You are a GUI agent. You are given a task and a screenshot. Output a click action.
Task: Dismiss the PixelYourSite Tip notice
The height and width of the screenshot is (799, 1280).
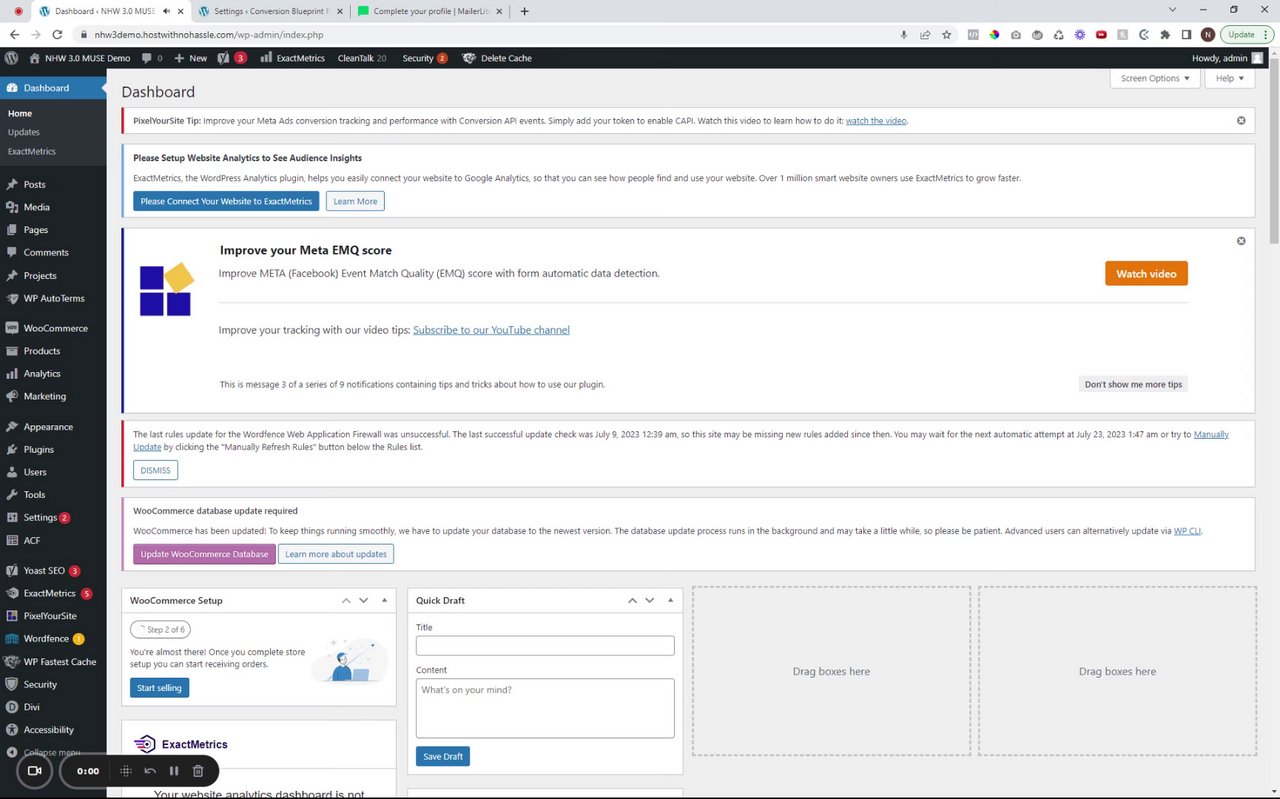pos(1241,120)
